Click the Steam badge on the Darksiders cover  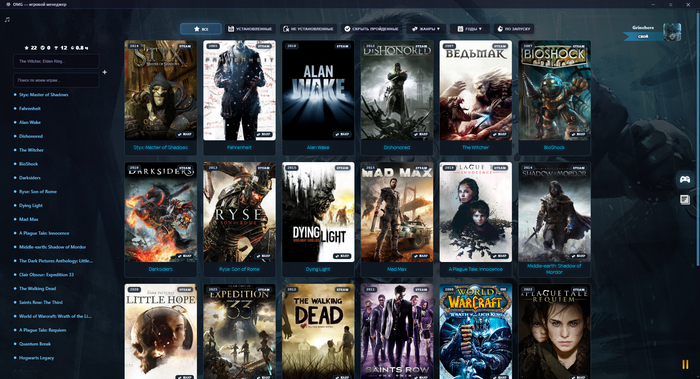[x=185, y=168]
